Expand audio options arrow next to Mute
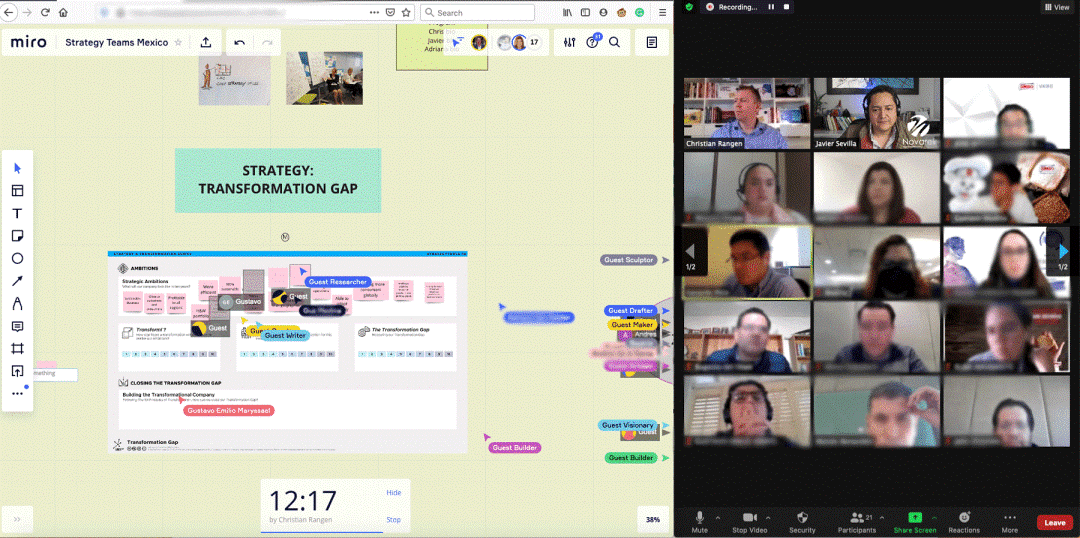This screenshot has height=538, width=1080. [x=719, y=516]
